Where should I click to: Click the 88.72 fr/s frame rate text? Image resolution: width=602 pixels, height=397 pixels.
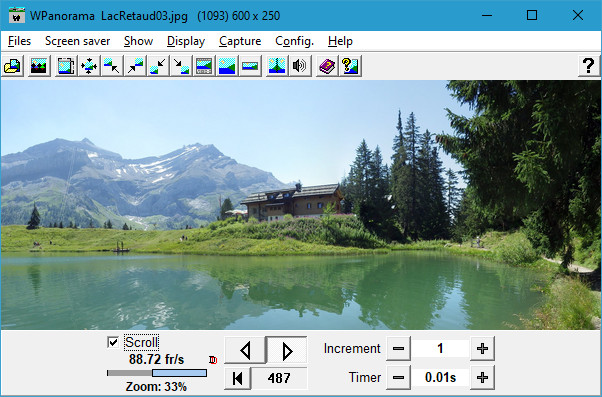(157, 360)
